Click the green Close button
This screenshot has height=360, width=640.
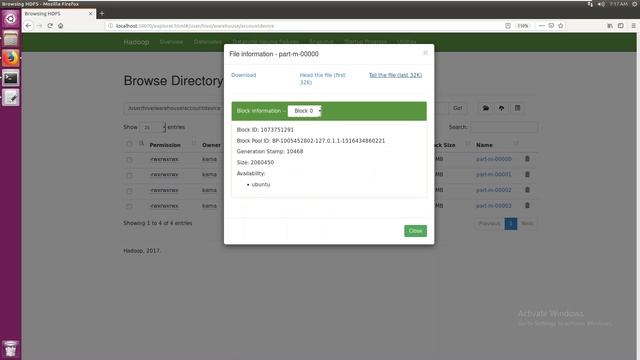[416, 231]
